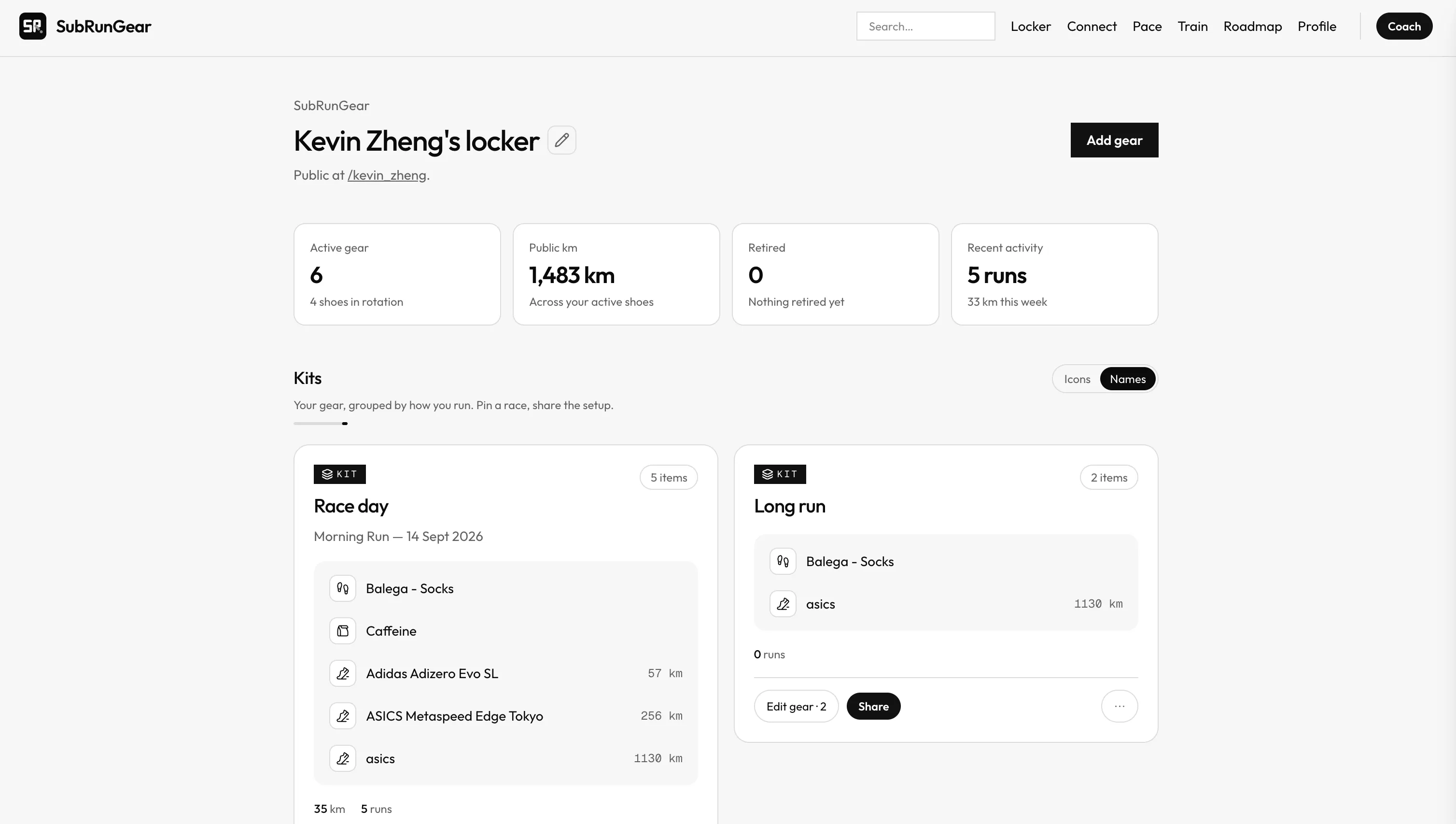Click the KIT badge on Race day
1456x824 pixels.
(340, 474)
